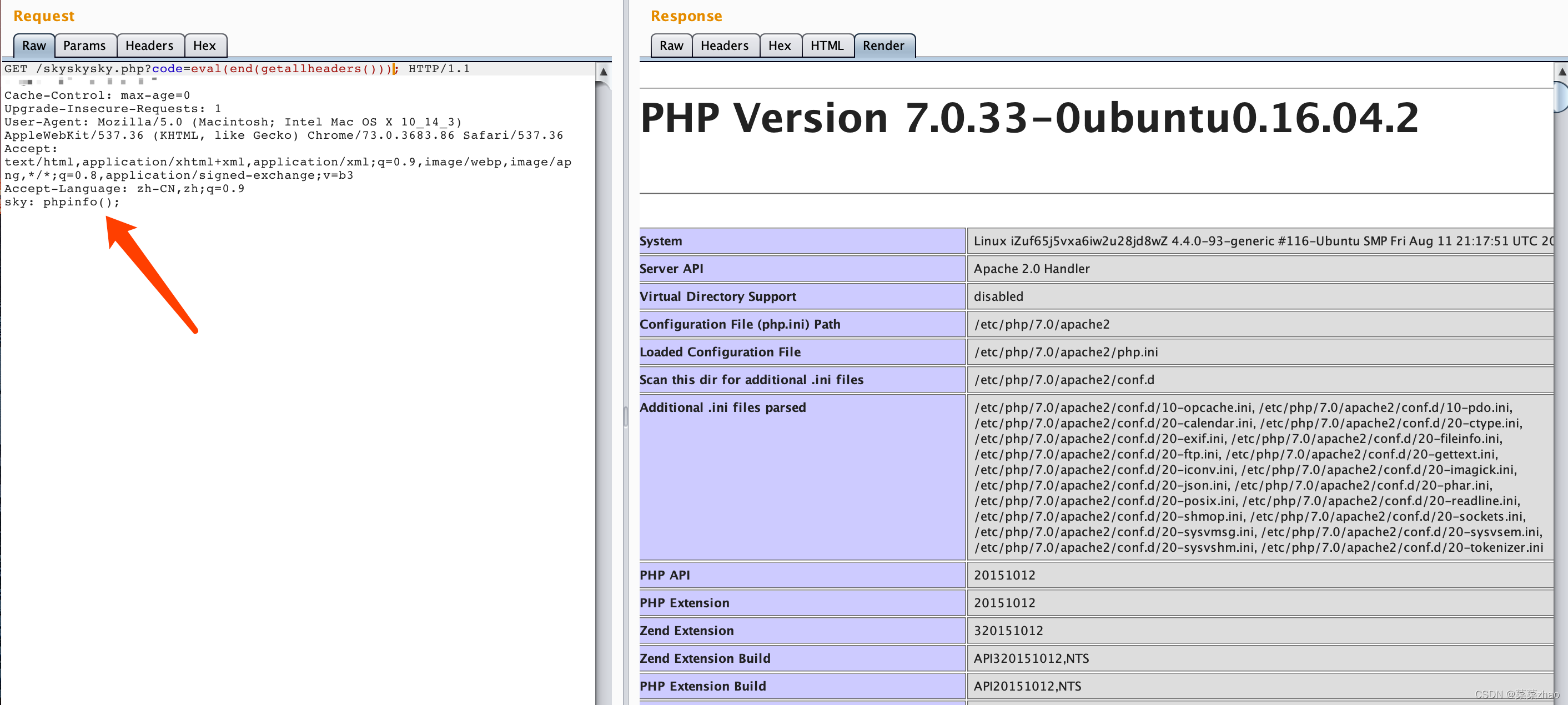1568x705 pixels.
Task: Select the Response Render tab
Action: pos(883,46)
